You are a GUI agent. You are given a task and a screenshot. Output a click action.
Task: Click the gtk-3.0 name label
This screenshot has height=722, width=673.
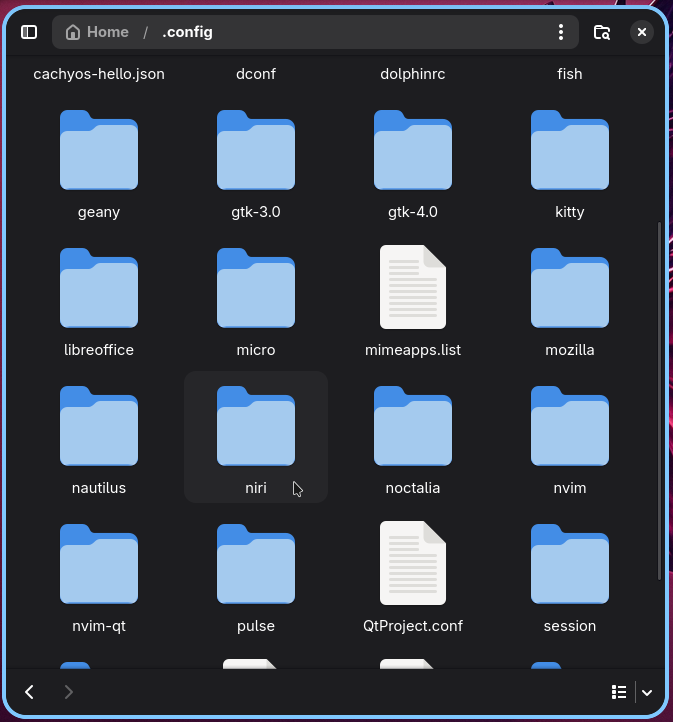tap(256, 212)
